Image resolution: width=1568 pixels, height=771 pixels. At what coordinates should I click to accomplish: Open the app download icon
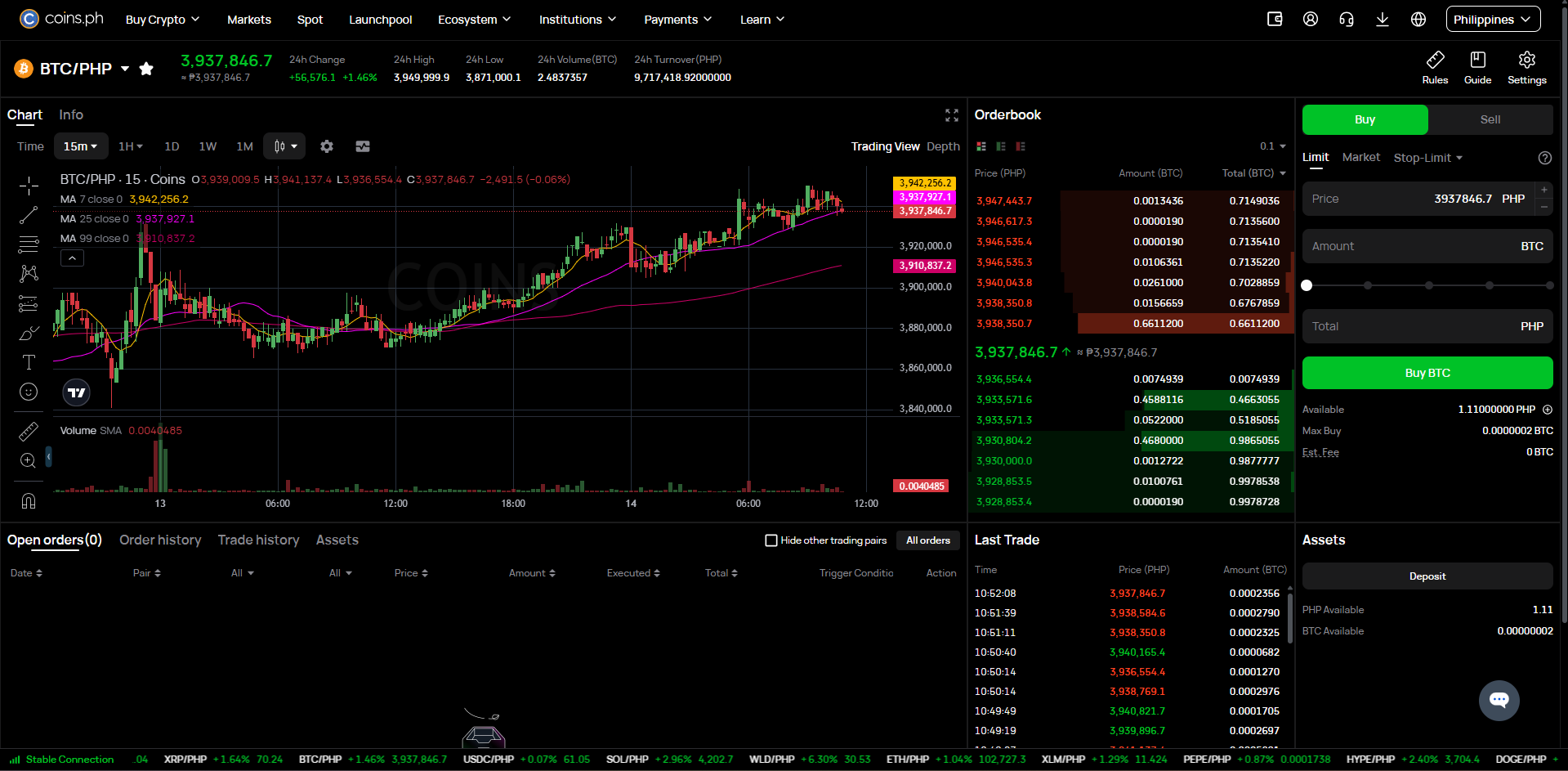[1383, 19]
